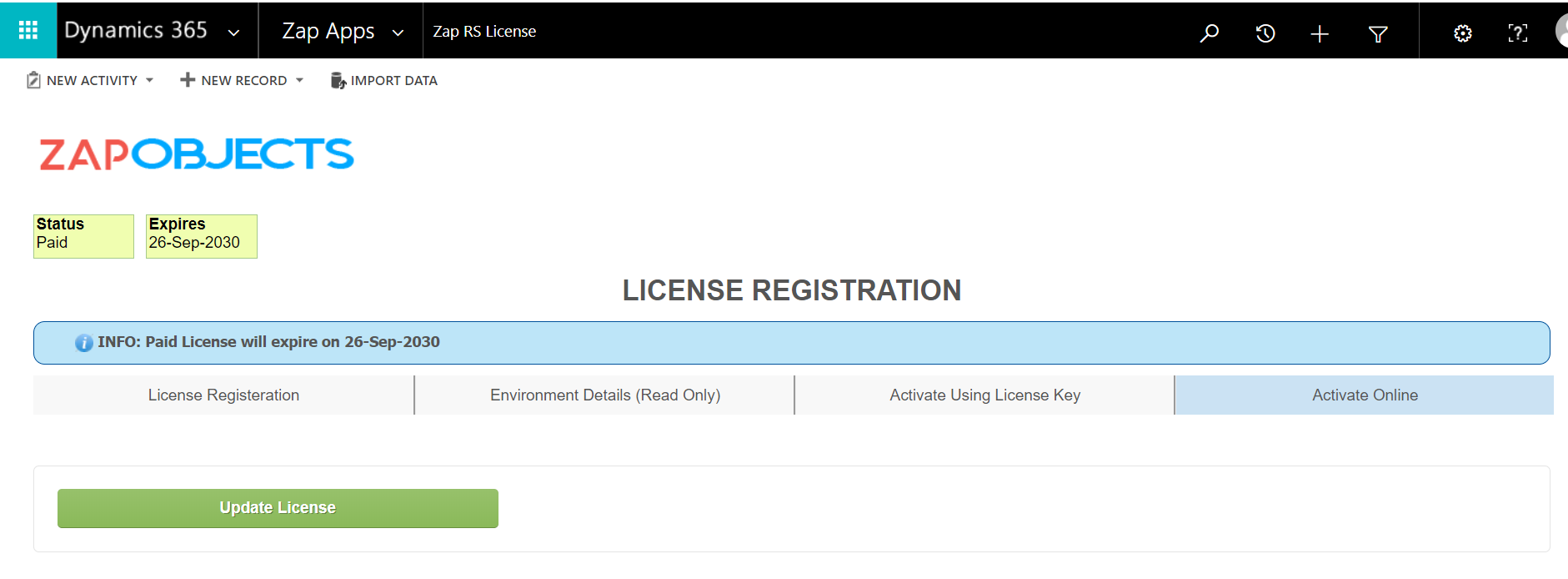Expand the New Activity dropdown arrow

[149, 80]
